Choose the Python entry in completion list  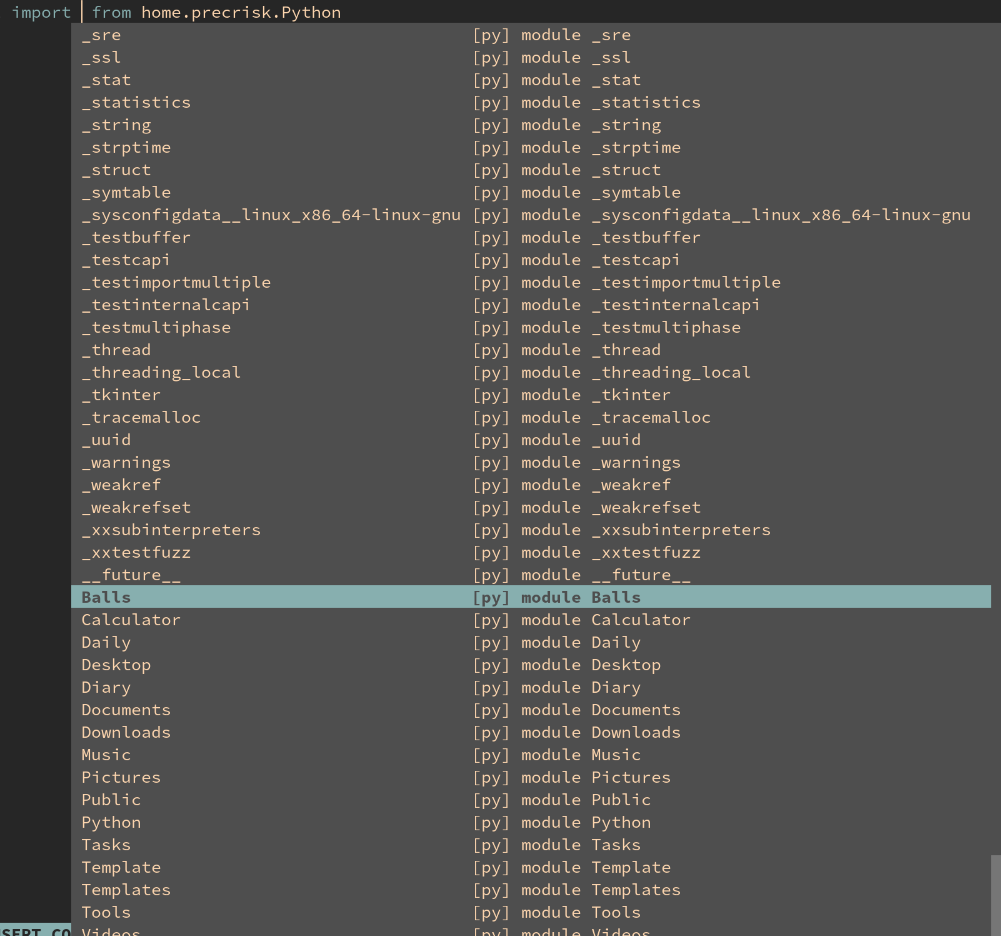531,822
